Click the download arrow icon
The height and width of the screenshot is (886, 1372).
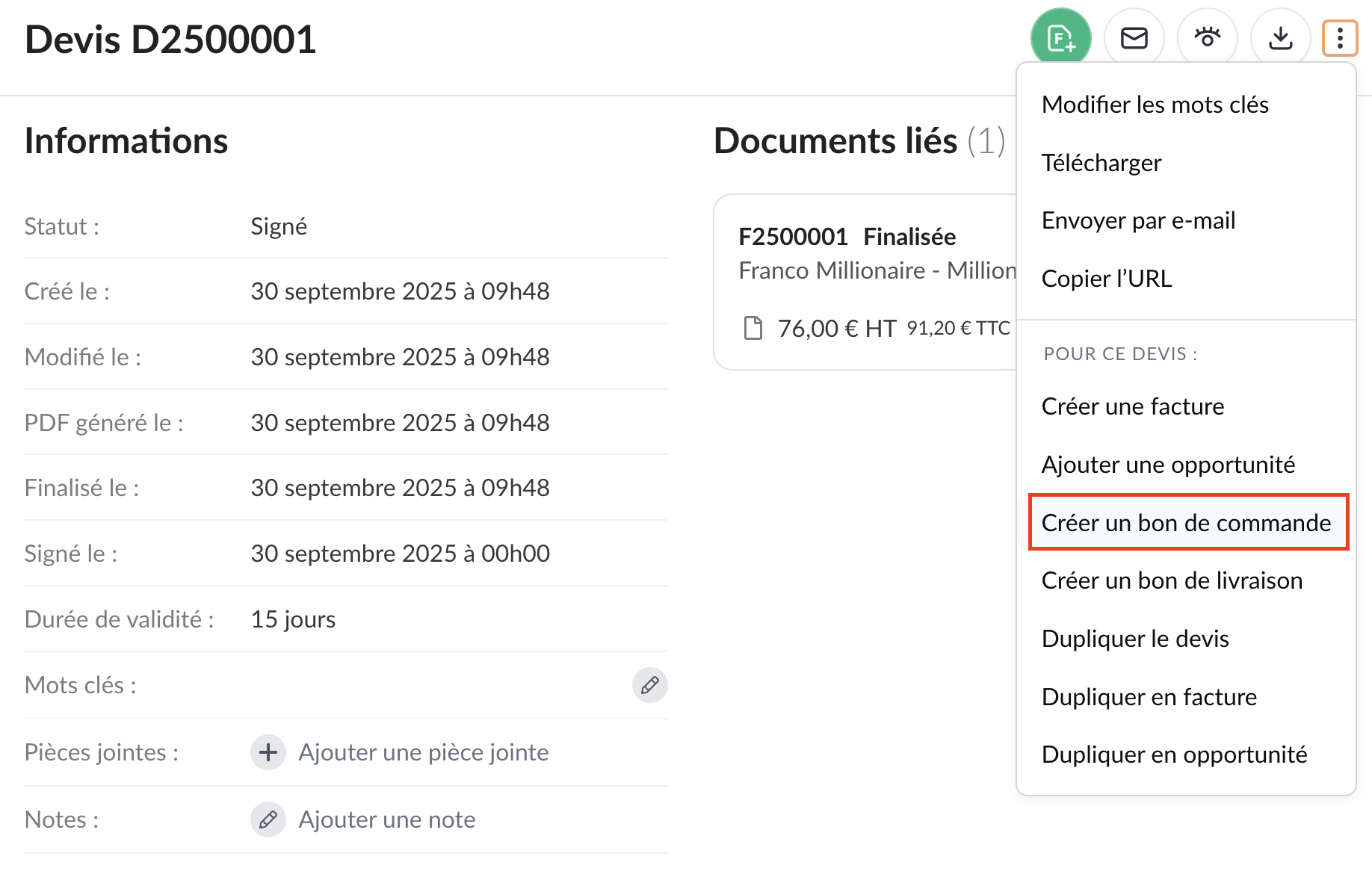pos(1280,38)
